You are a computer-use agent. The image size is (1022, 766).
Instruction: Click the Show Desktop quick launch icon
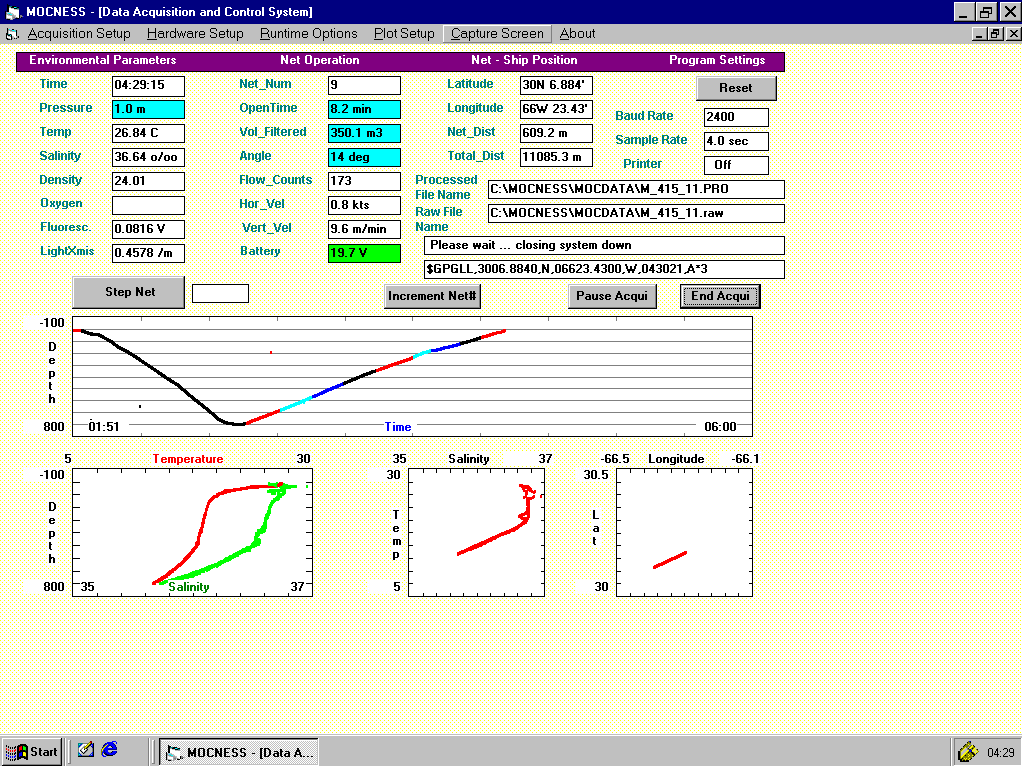tap(86, 749)
